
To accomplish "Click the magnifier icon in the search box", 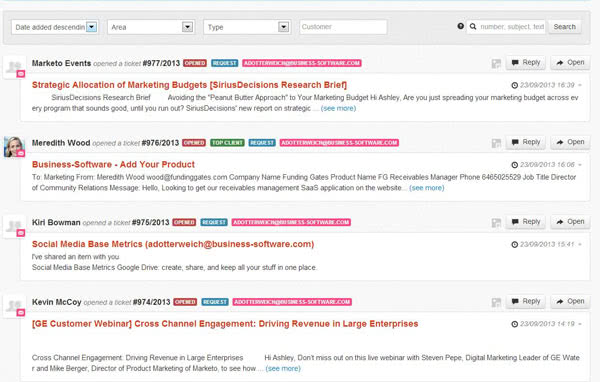I will [x=473, y=26].
